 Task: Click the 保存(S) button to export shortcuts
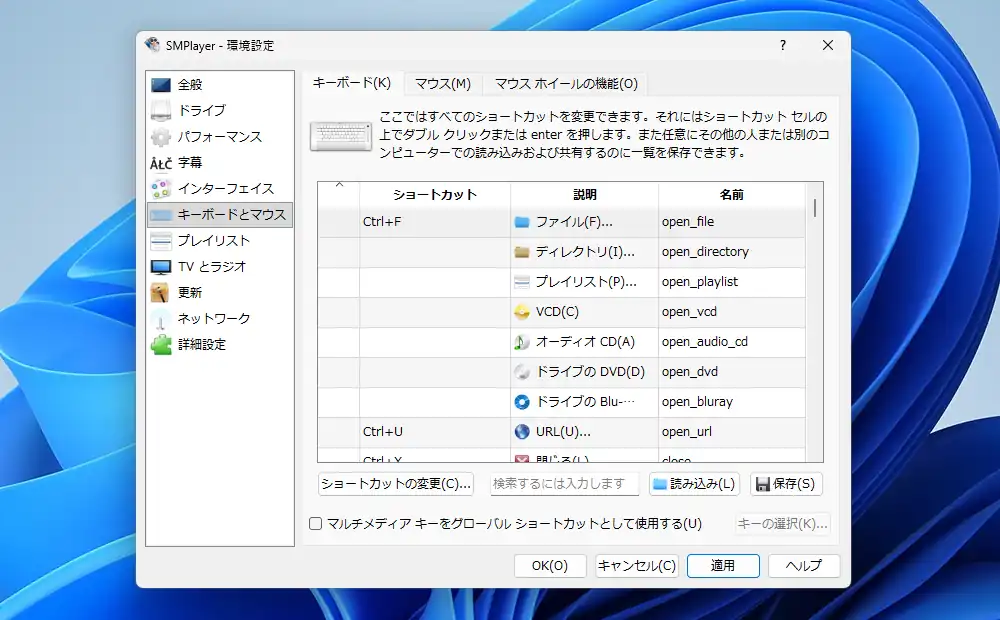786,484
